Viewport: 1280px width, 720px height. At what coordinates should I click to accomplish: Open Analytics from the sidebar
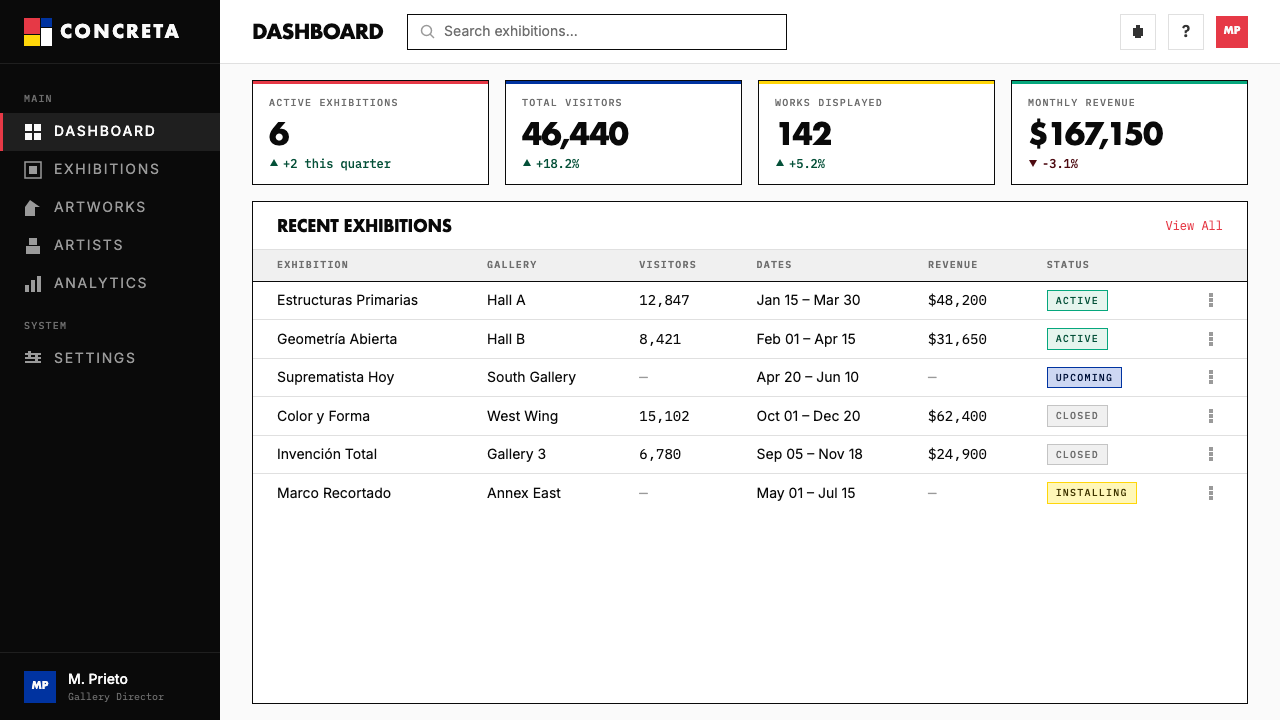click(110, 284)
